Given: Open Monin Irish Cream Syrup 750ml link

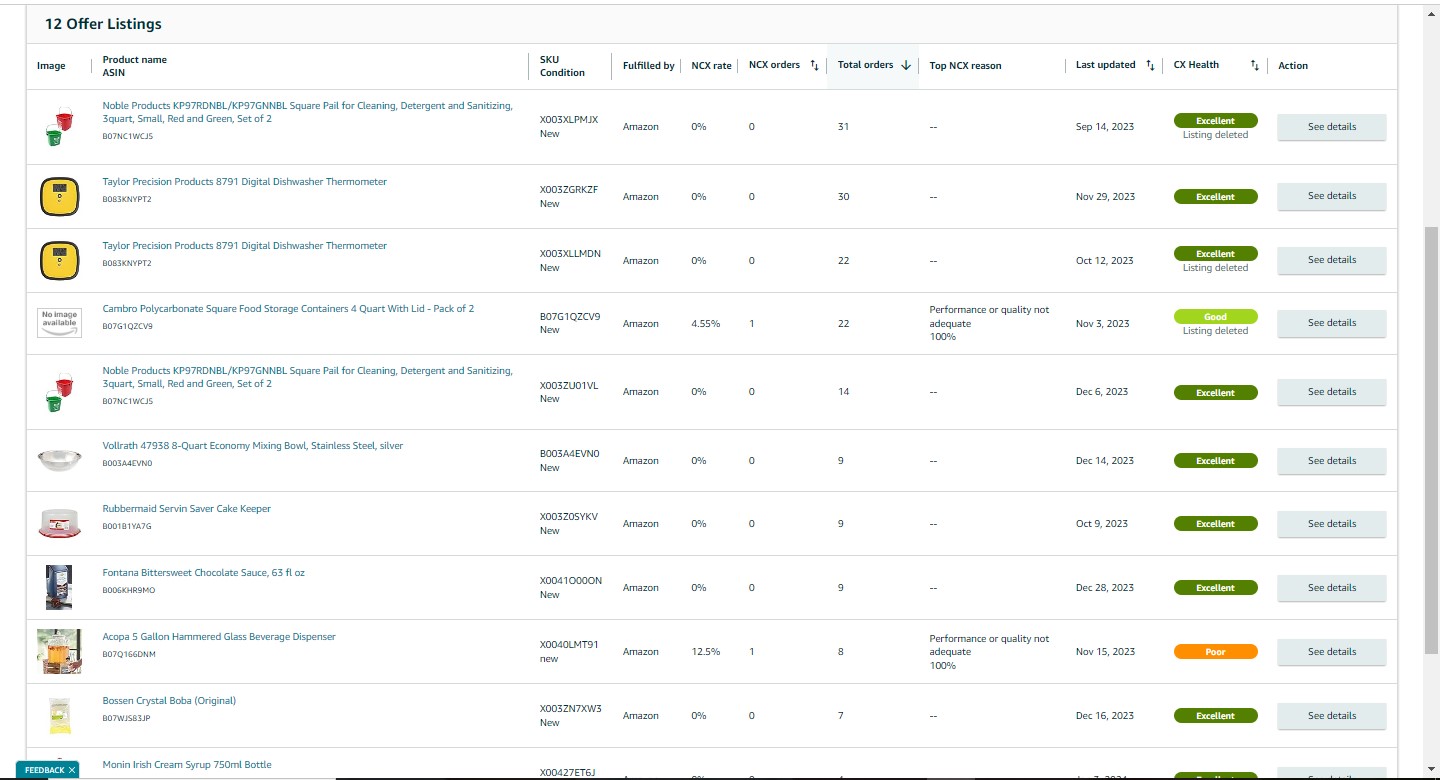Looking at the screenshot, I should pyautogui.click(x=187, y=765).
